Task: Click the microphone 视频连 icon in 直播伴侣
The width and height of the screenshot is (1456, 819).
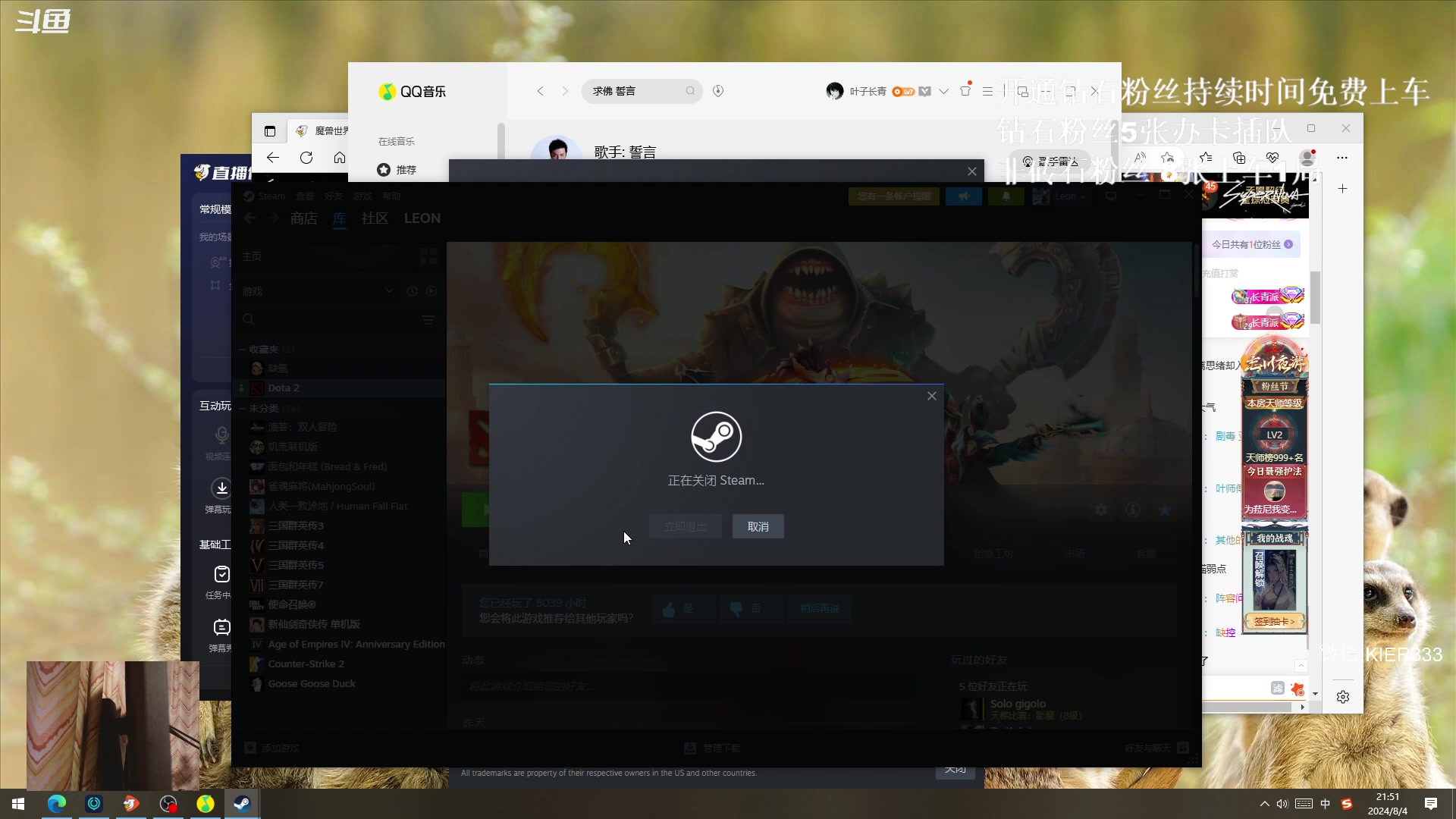Action: pyautogui.click(x=221, y=435)
